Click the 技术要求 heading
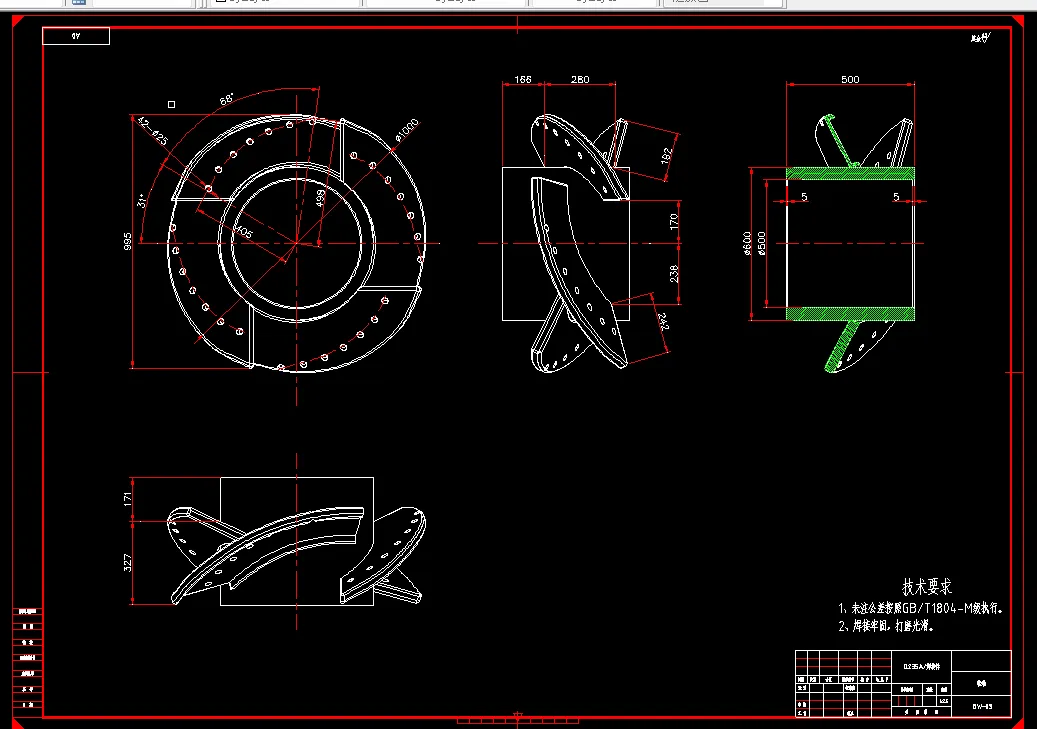 927,587
